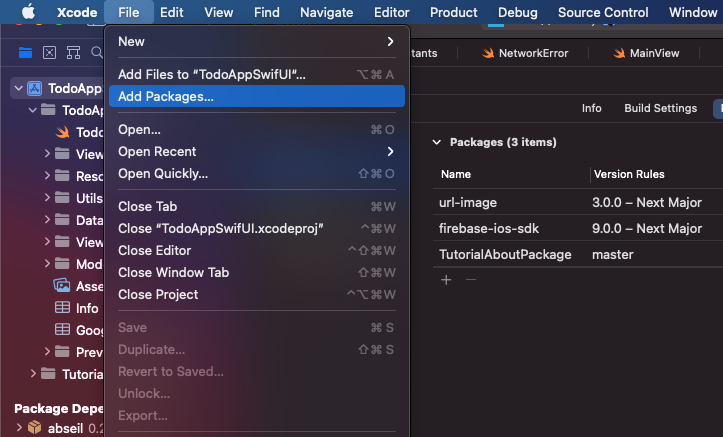Click the 9.0.0 – Next Major cell
Image resolution: width=723 pixels, height=437 pixels.
tap(647, 228)
